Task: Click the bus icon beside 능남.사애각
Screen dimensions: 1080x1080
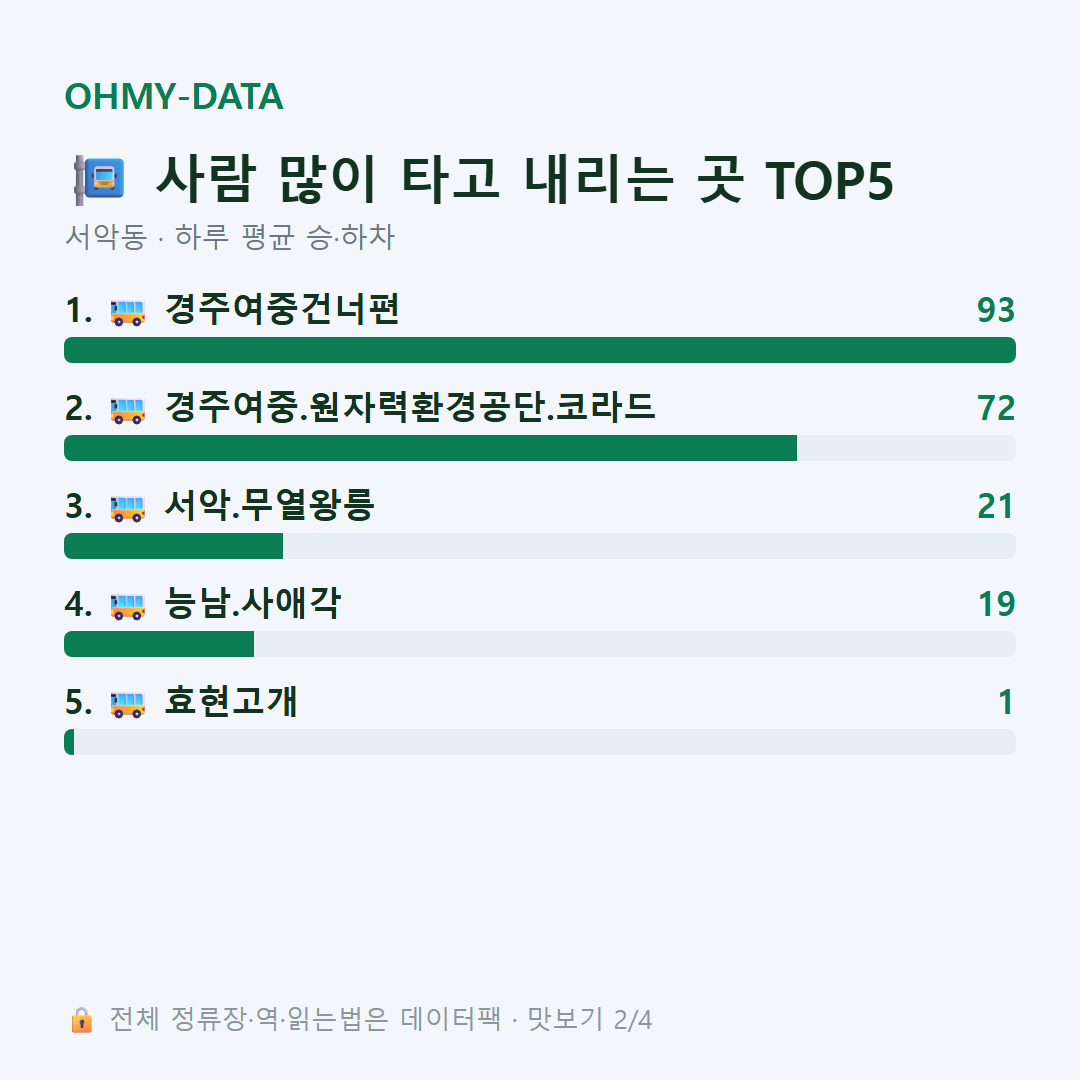Action: 128,606
